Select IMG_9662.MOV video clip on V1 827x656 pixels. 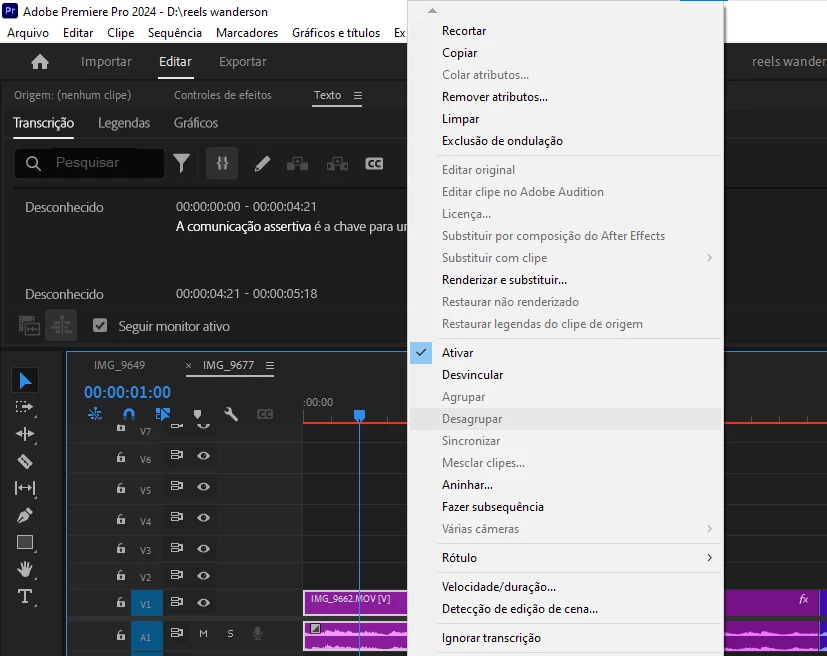(355, 603)
